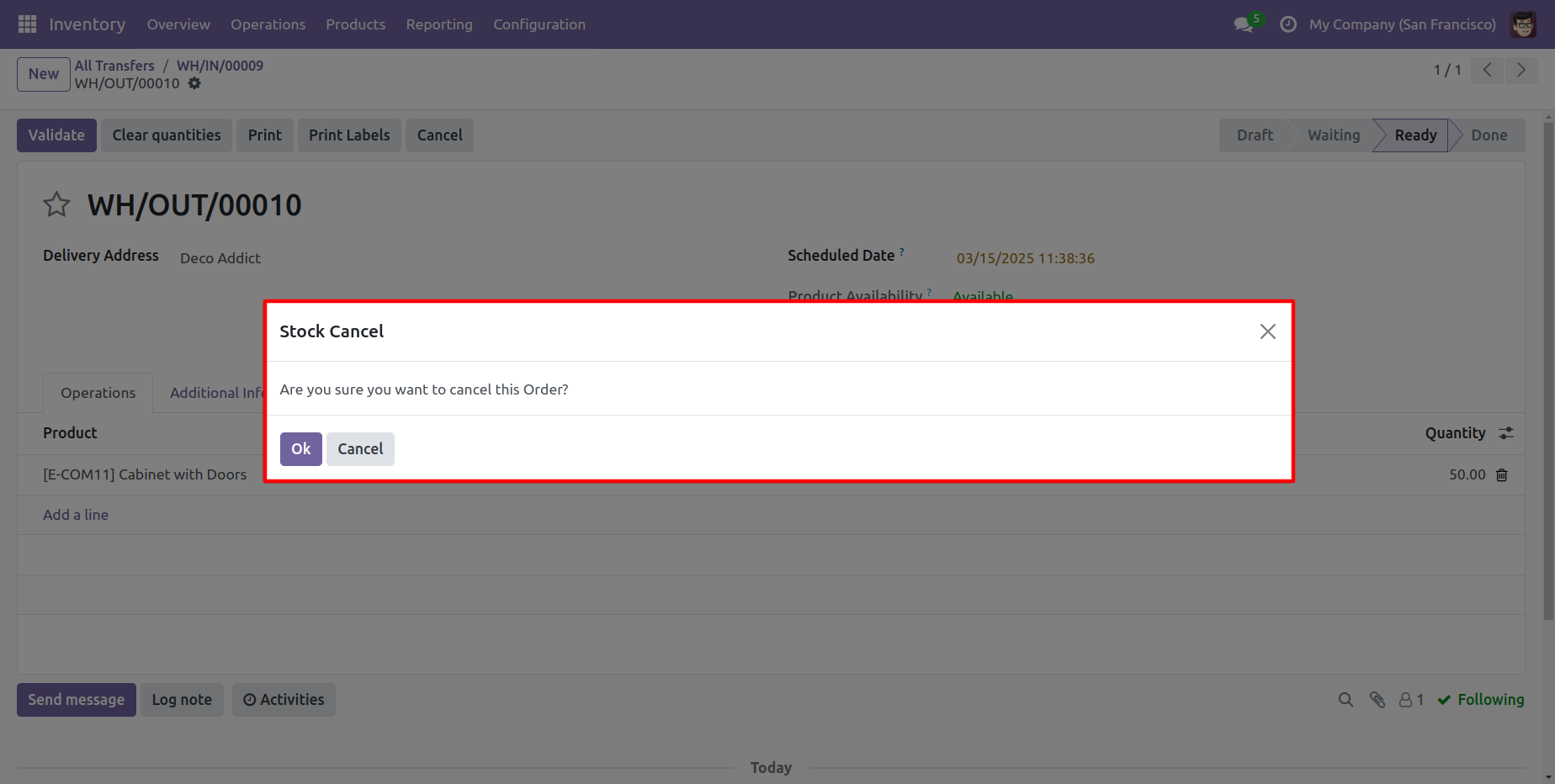The height and width of the screenshot is (784, 1555).
Task: Go to the previous record arrow
Action: [1488, 71]
